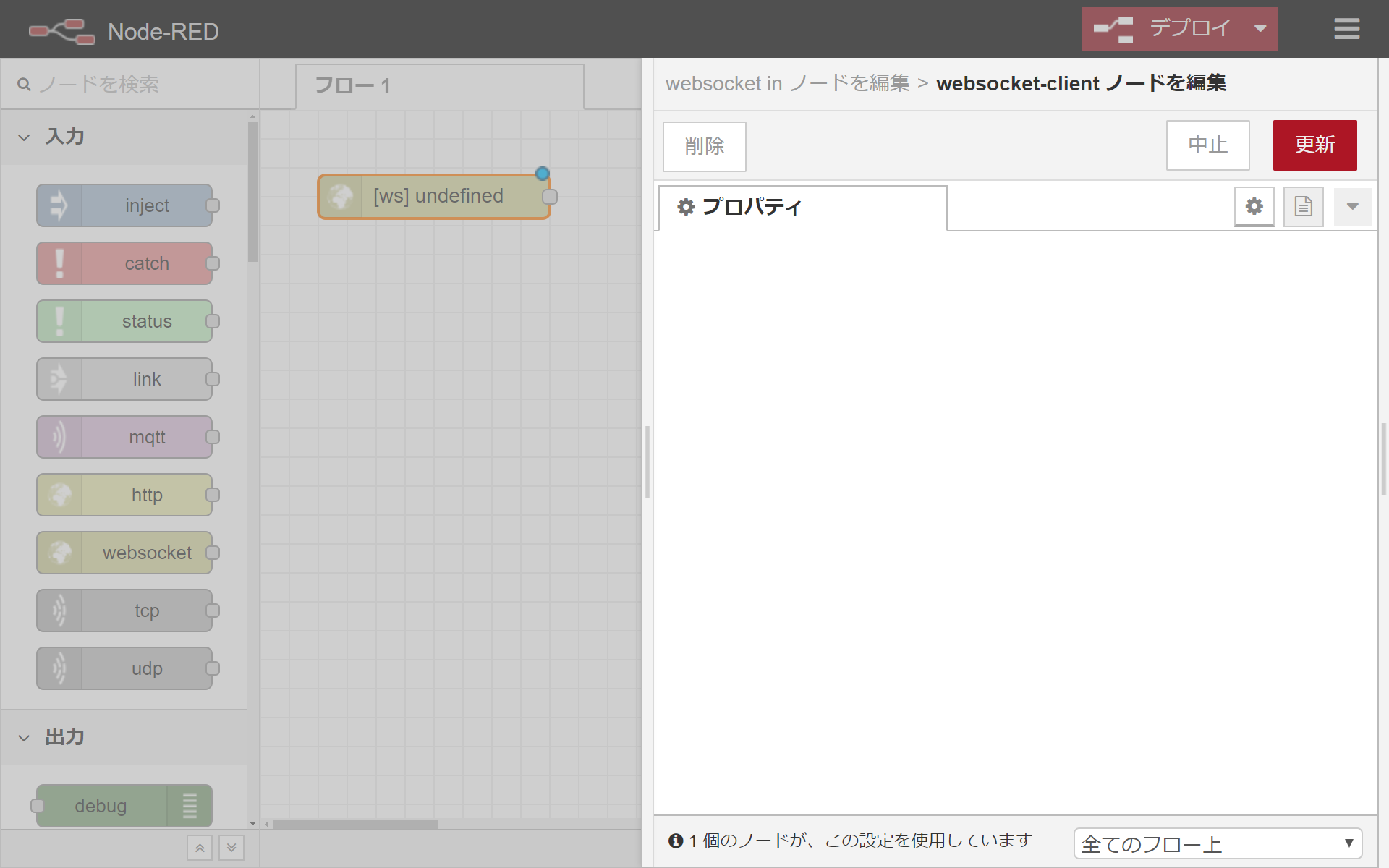Open the deploy options dropdown arrow
This screenshot has width=1389, height=868.
click(x=1260, y=29)
